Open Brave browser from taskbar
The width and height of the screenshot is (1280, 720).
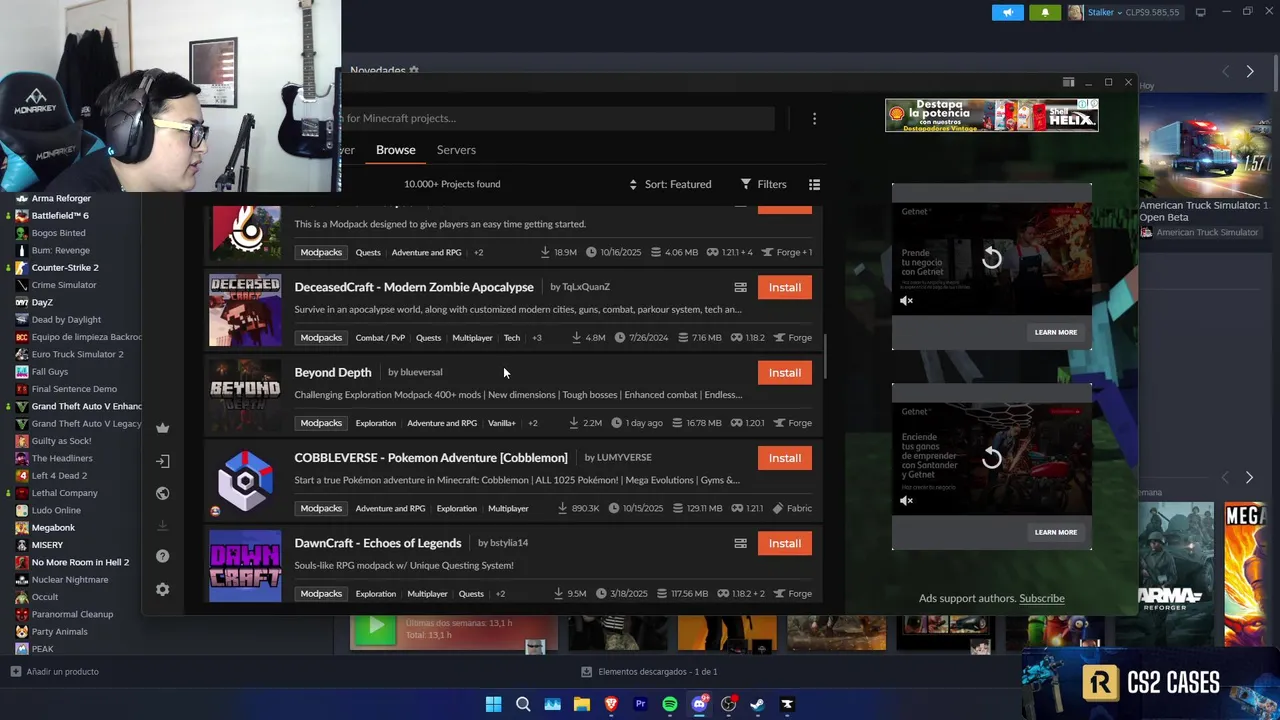click(611, 704)
